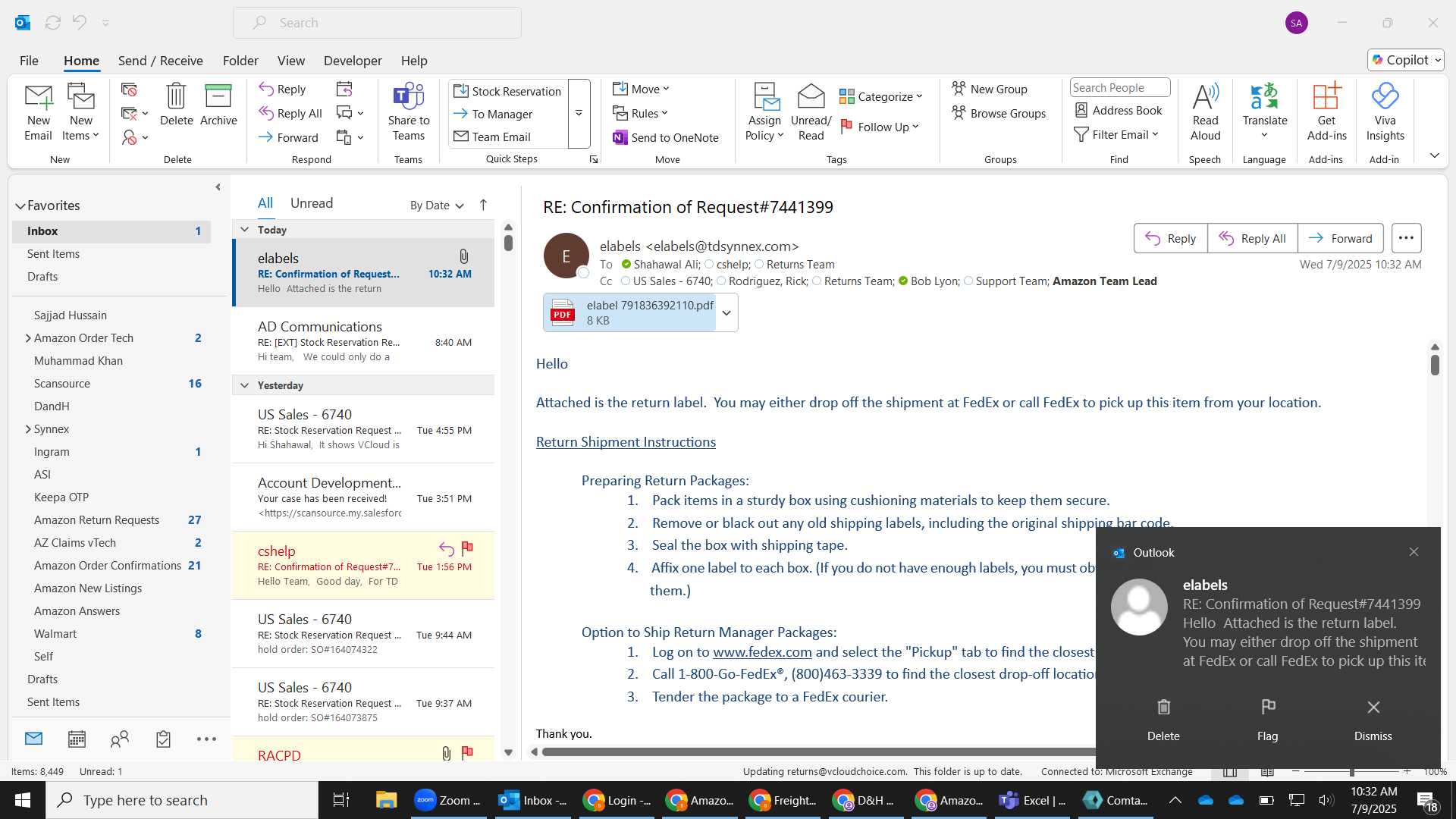Open the By Date sort dropdown
Viewport: 1456px width, 819px height.
[437, 205]
